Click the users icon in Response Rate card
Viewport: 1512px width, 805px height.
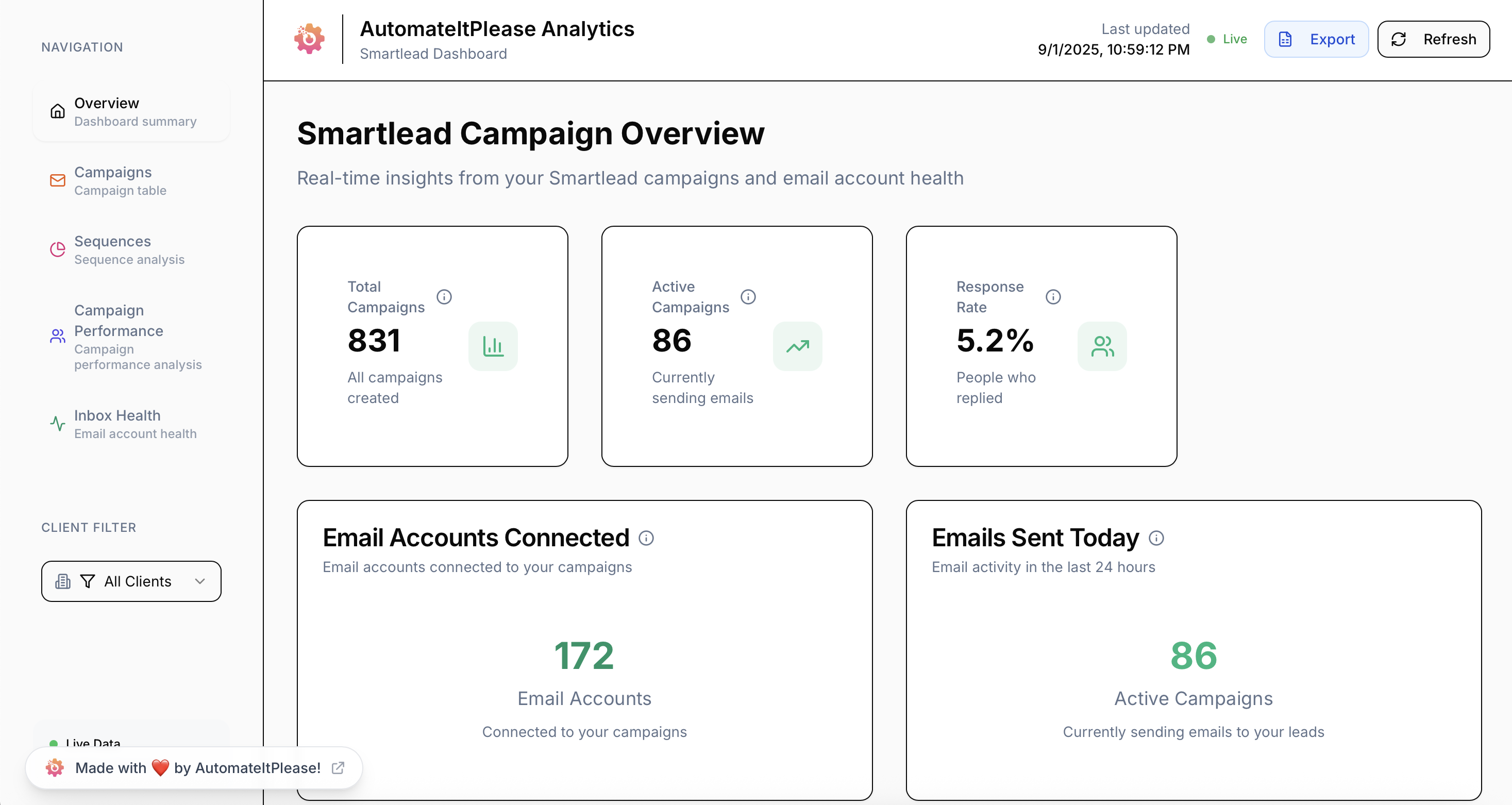point(1102,346)
